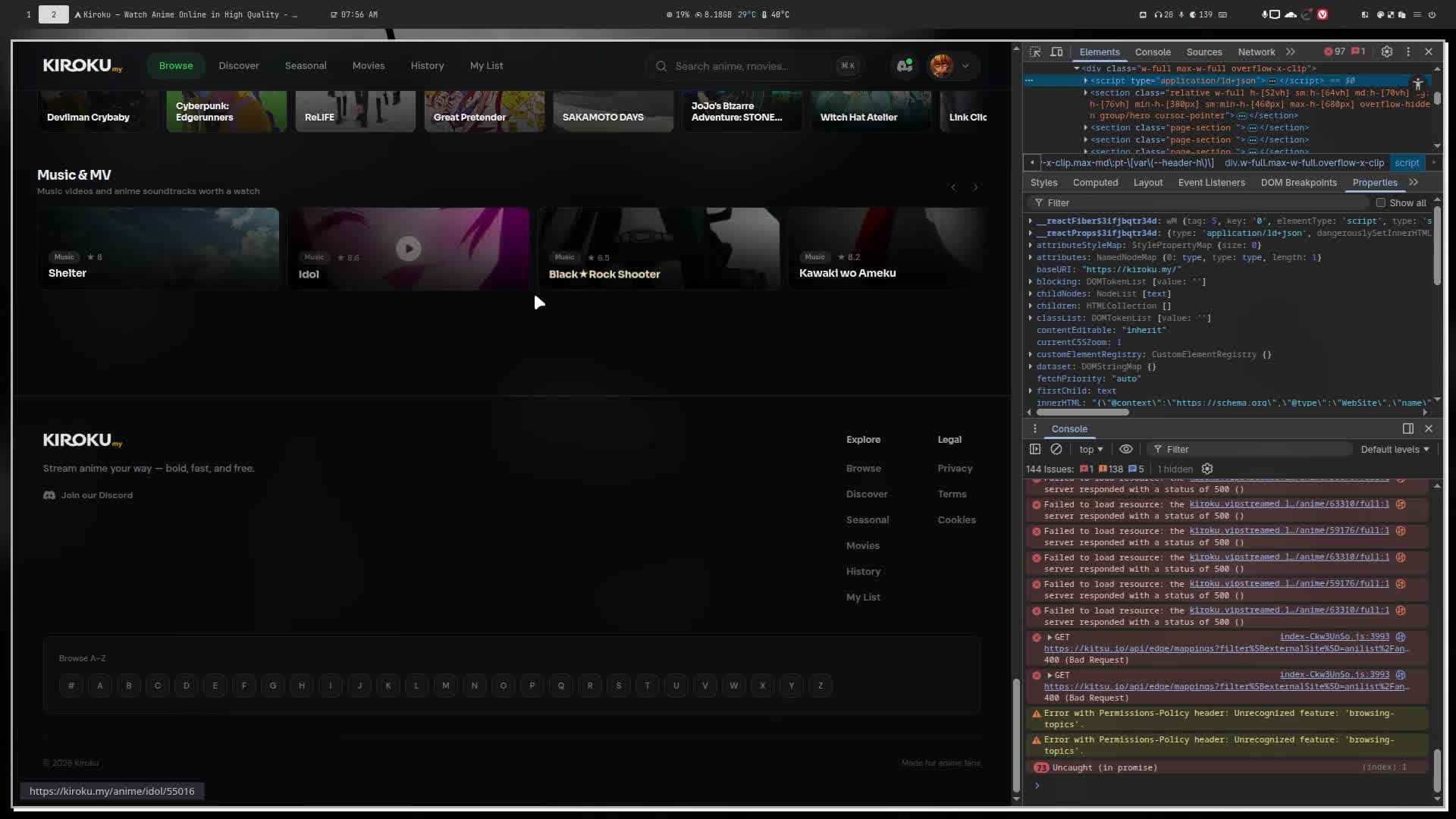This screenshot has width=1456, height=819.
Task: Expand the __reactFiber property
Action: pos(1031,221)
